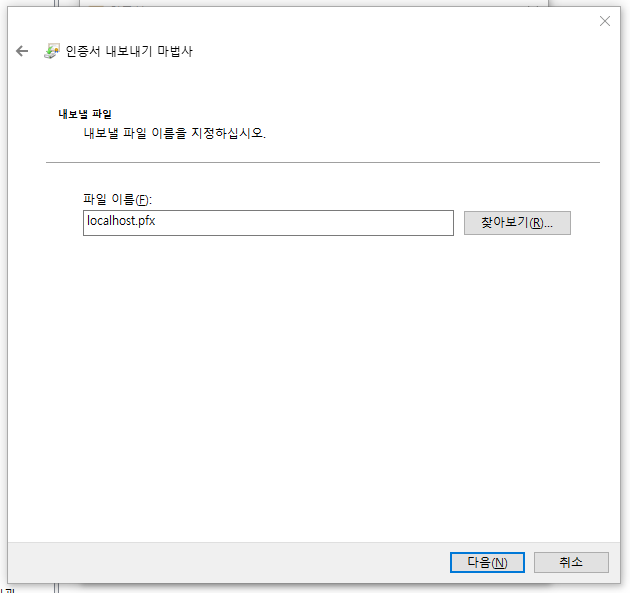The height and width of the screenshot is (593, 630).
Task: Click the localhost.pfx text in the field
Action: [121, 222]
